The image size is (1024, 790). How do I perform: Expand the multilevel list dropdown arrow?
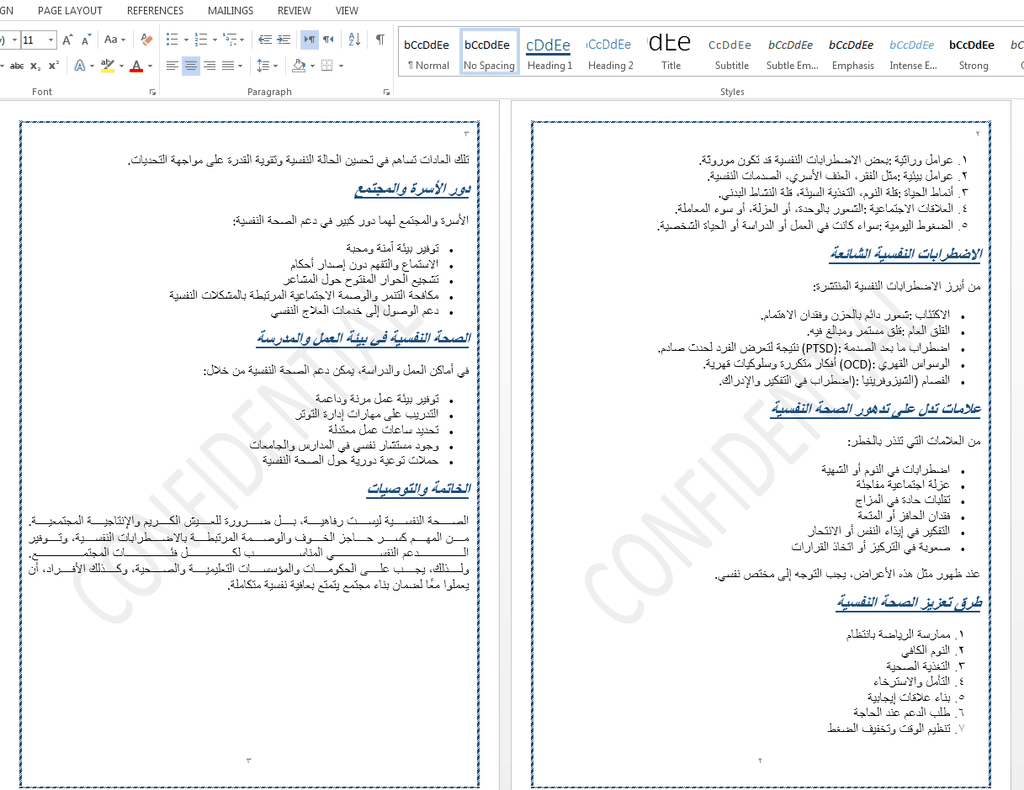[242, 40]
